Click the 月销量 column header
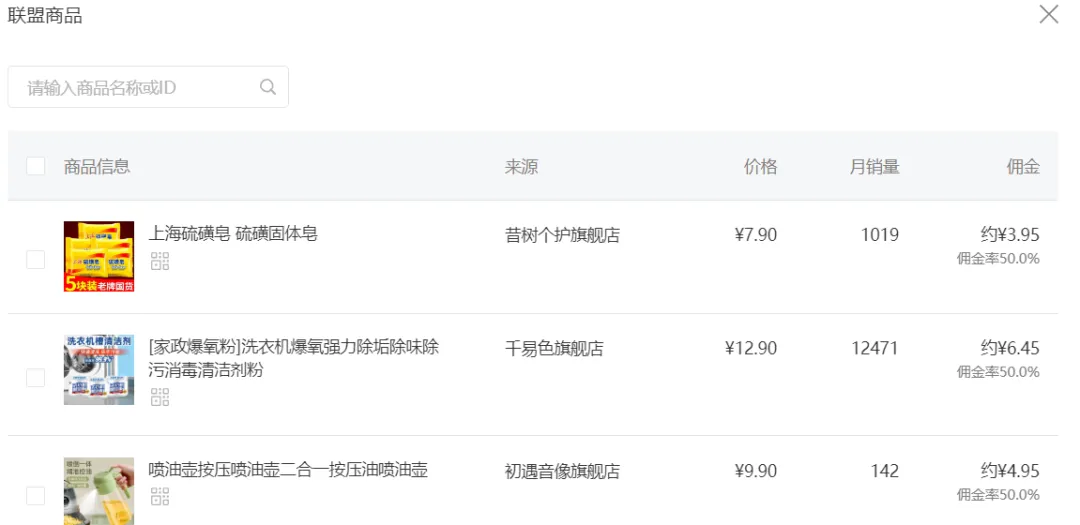Image resolution: width=1080 pixels, height=525 pixels. pos(874,167)
